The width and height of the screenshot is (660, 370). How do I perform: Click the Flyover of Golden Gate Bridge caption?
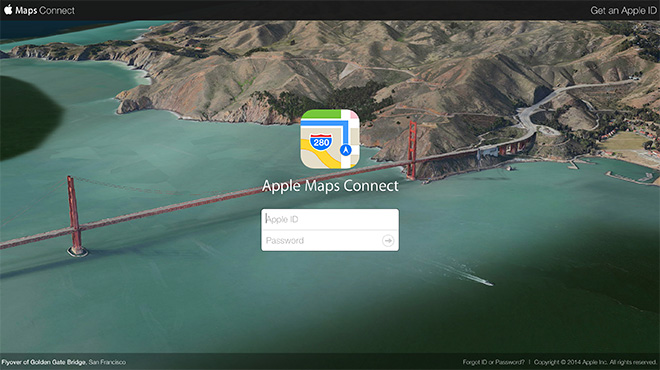44,362
